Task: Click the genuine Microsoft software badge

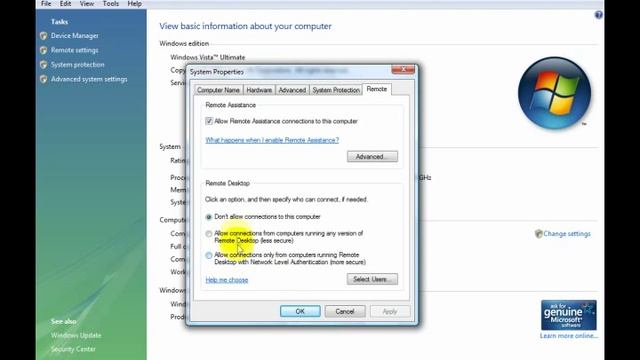Action: tap(569, 315)
